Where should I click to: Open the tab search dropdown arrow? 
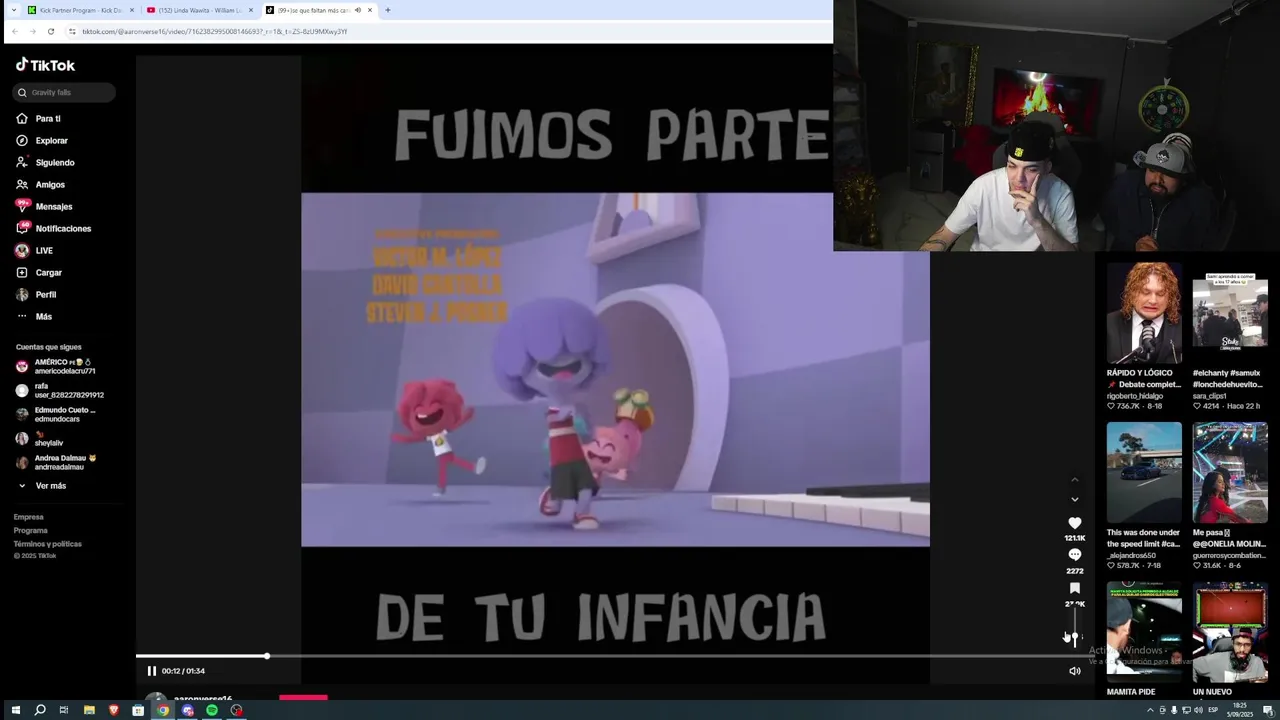click(14, 10)
